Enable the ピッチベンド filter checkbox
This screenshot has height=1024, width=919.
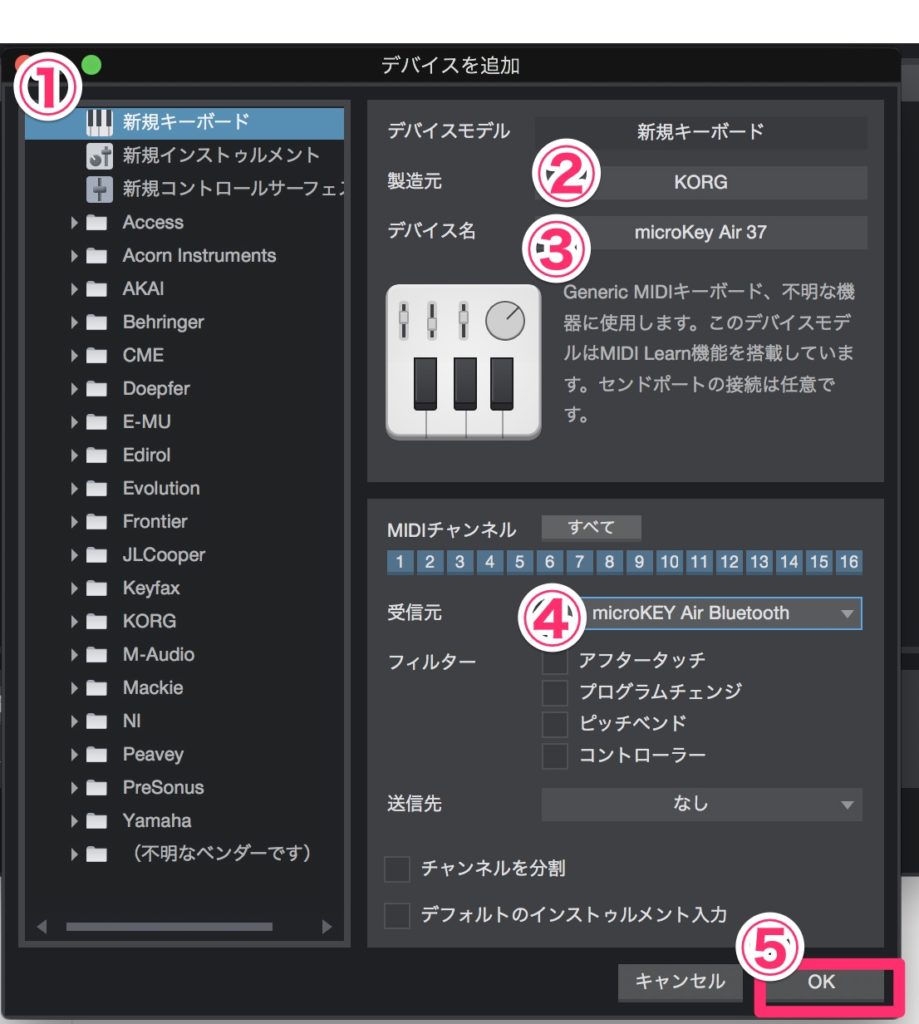pyautogui.click(x=554, y=724)
